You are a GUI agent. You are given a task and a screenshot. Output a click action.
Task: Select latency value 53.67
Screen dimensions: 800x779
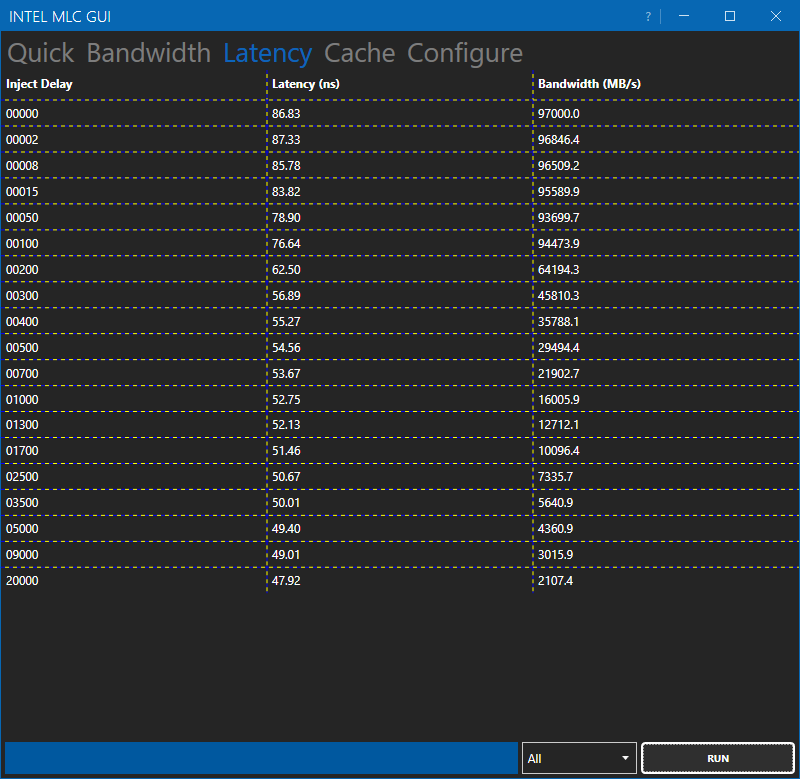pyautogui.click(x=286, y=374)
